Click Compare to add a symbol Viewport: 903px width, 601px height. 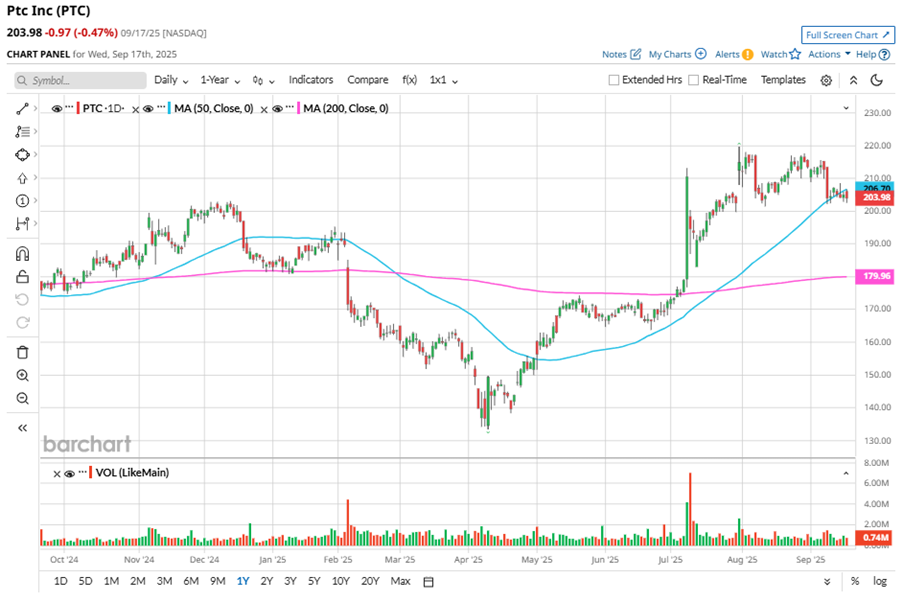(367, 80)
